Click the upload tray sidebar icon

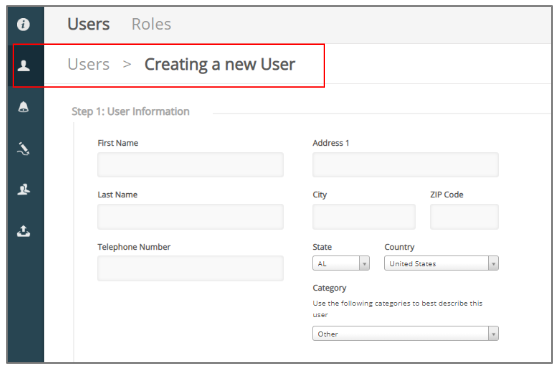(x=24, y=231)
